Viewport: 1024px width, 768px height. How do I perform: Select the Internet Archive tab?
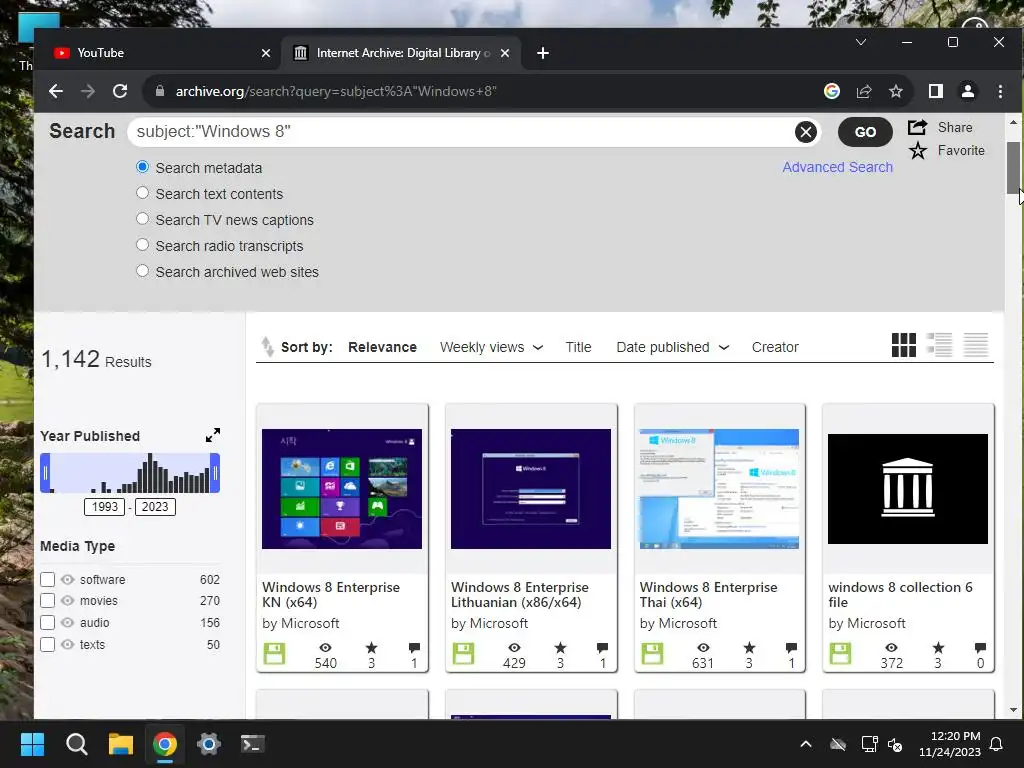tap(400, 53)
